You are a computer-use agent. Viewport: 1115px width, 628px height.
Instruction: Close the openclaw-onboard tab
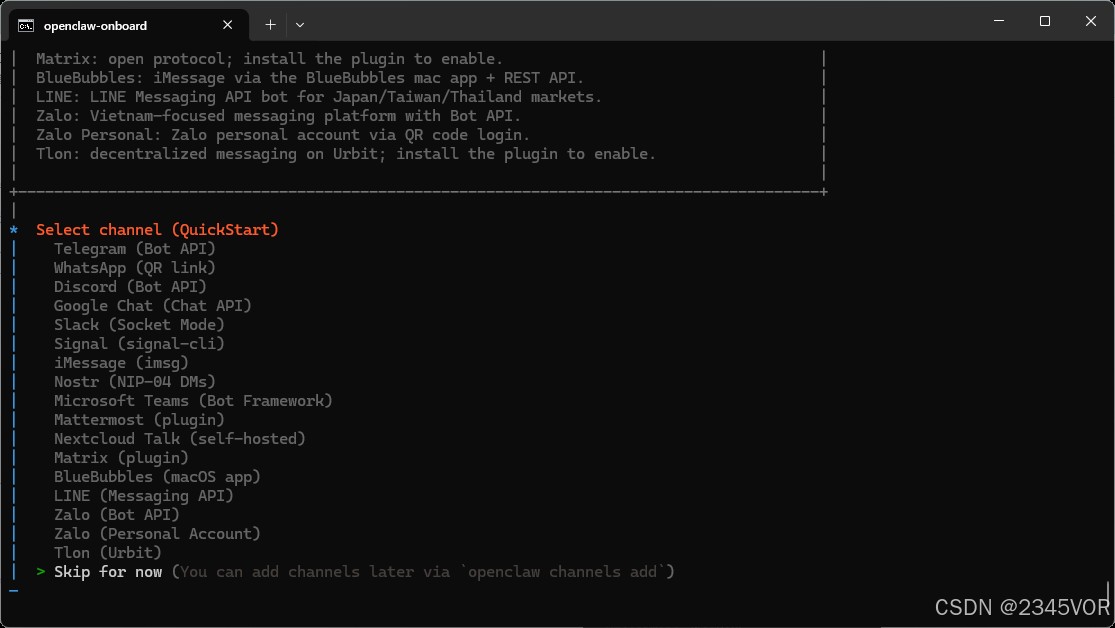click(x=229, y=24)
